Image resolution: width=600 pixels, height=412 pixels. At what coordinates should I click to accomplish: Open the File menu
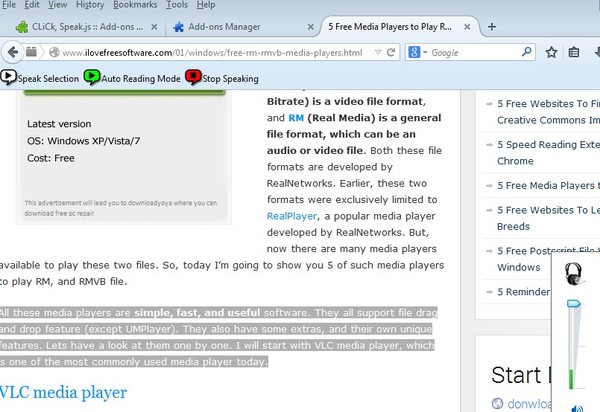pos(8,5)
